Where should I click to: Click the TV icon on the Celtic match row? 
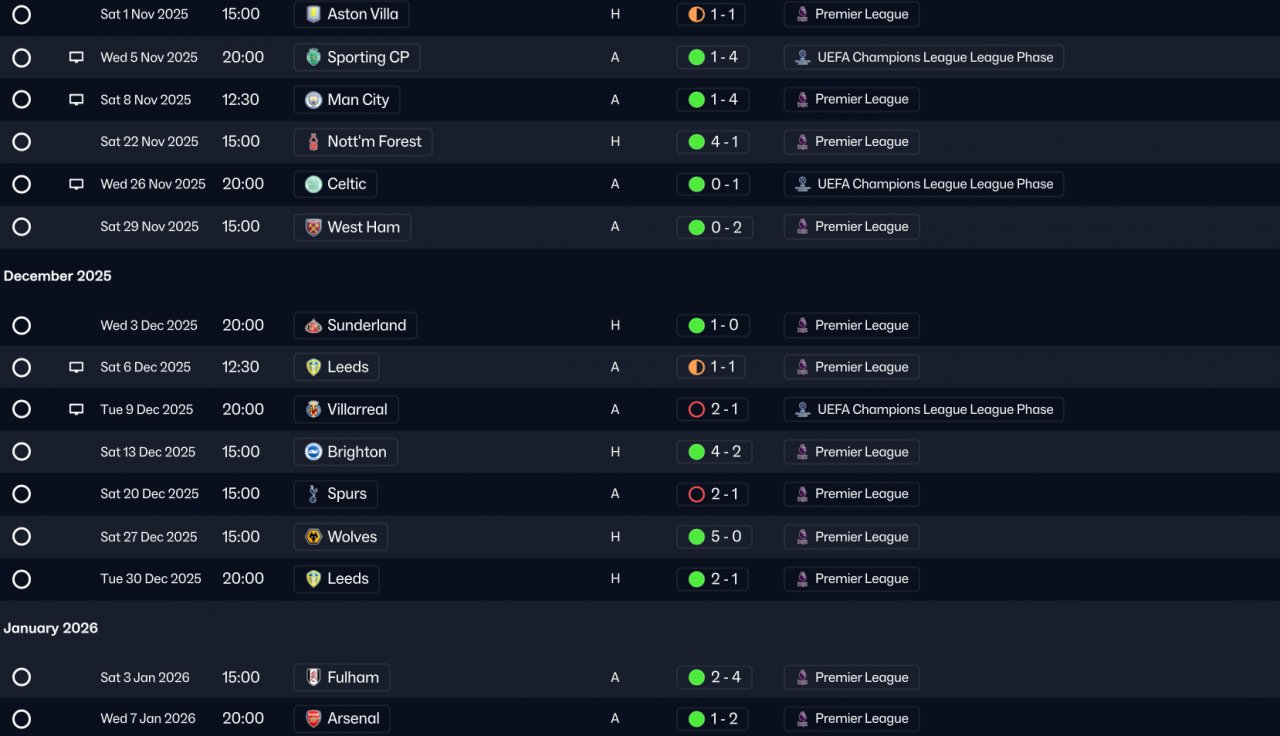pyautogui.click(x=76, y=184)
